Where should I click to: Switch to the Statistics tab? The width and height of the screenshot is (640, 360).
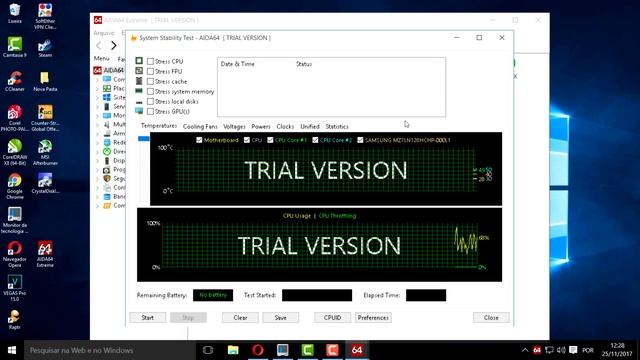point(337,127)
